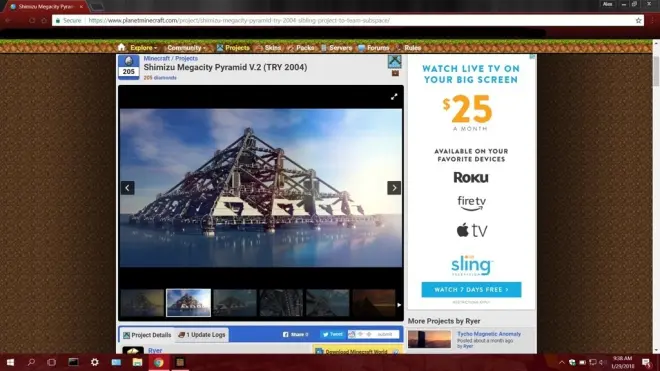The width and height of the screenshot is (660, 371).
Task: Open Chrome menu three dots
Action: 653,20
